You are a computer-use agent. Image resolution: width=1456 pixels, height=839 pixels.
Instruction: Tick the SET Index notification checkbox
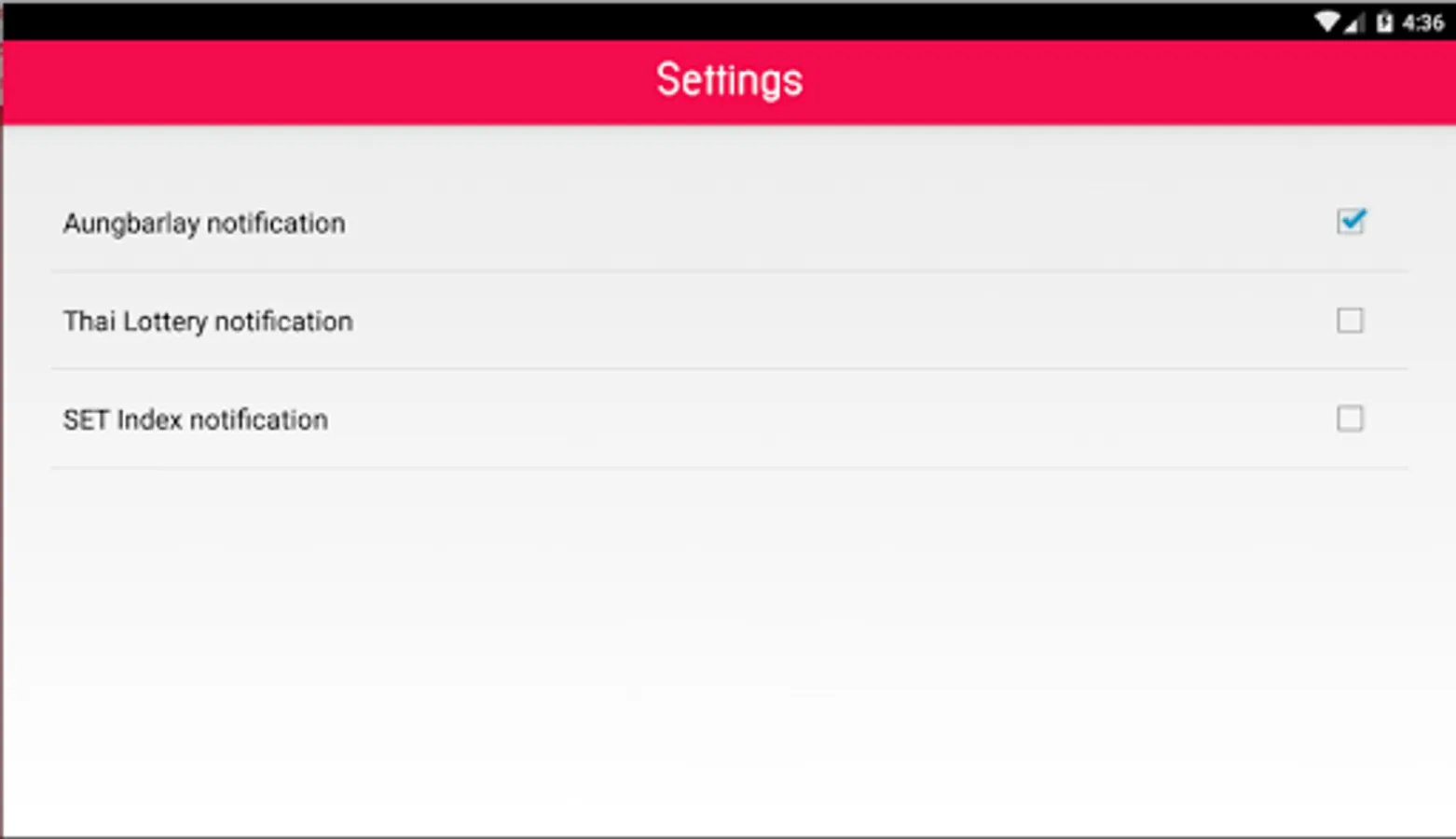(x=1350, y=419)
